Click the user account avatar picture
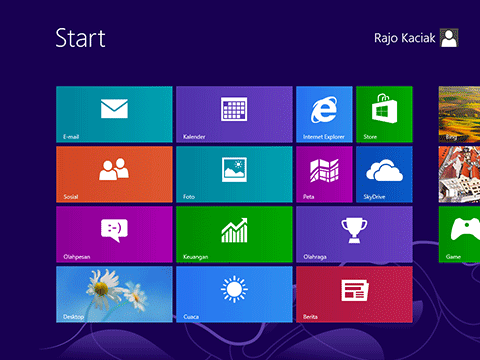The width and height of the screenshot is (480, 360). click(x=449, y=38)
